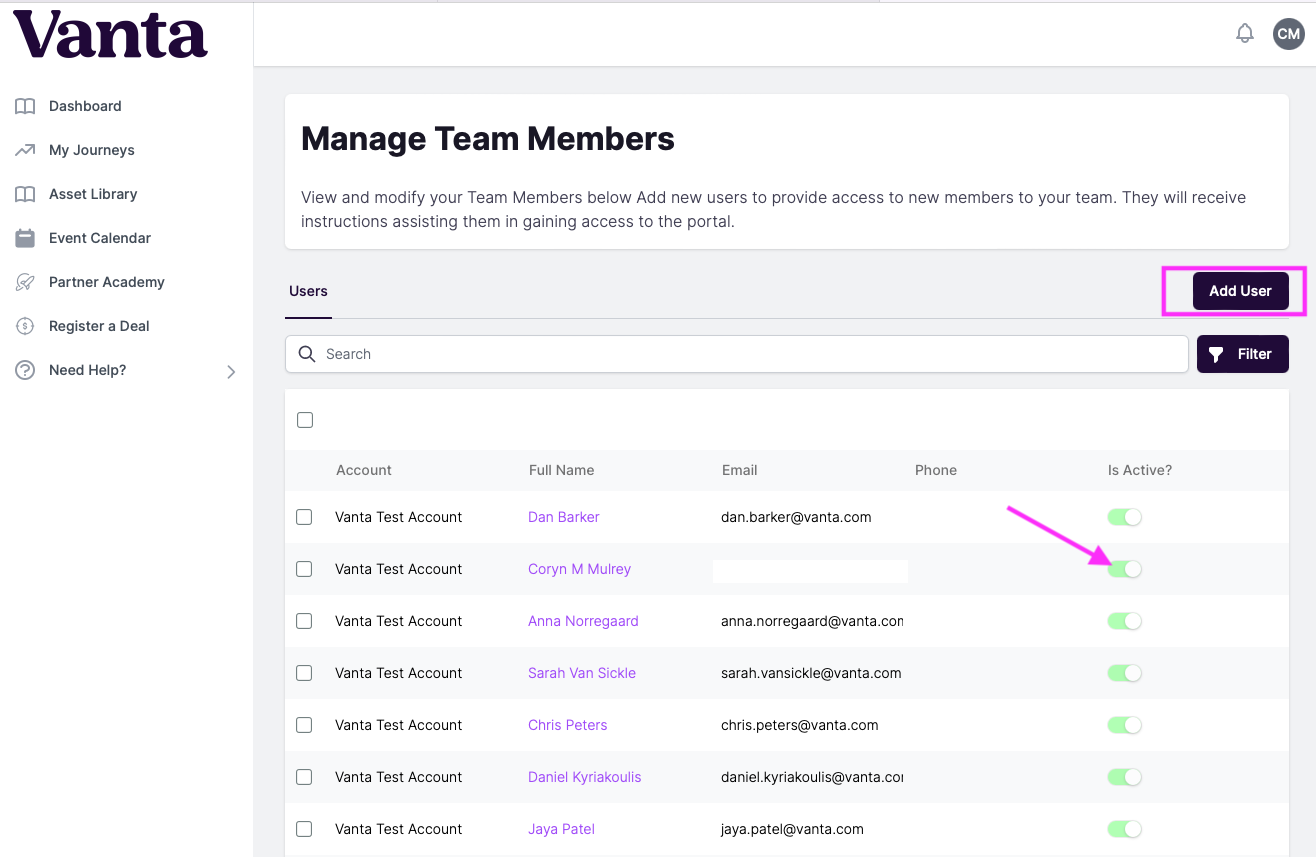Screen dimensions: 1316x857
Task: Open Sarah Van Sickle's profile link
Action: 582,673
